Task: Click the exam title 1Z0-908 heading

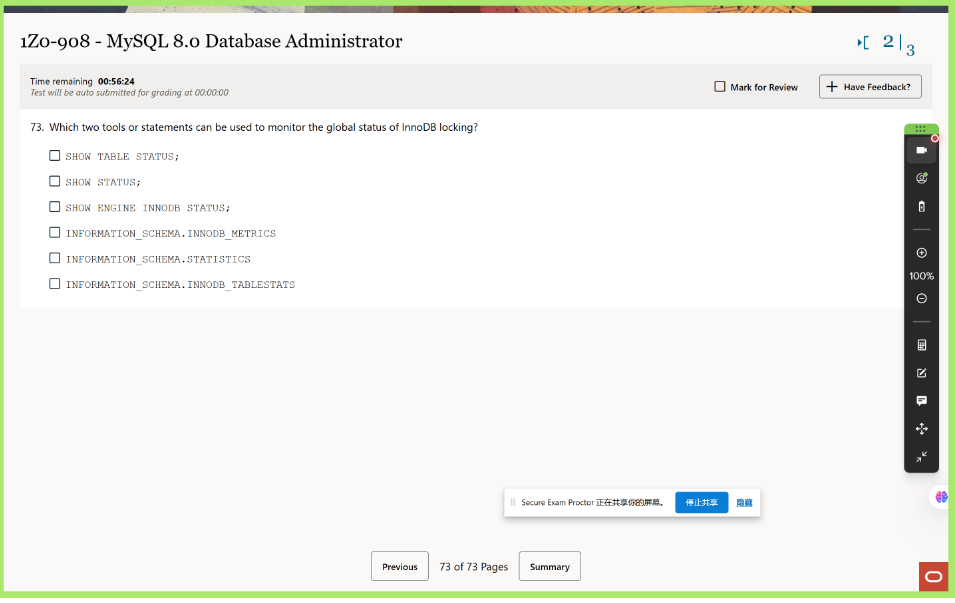Action: click(x=211, y=41)
